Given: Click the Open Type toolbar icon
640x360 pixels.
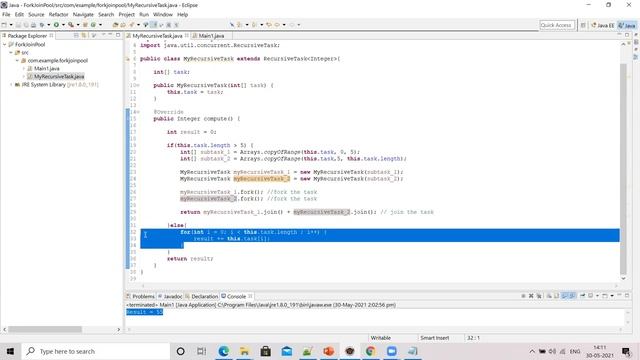Looking at the screenshot, I should click(115, 25).
